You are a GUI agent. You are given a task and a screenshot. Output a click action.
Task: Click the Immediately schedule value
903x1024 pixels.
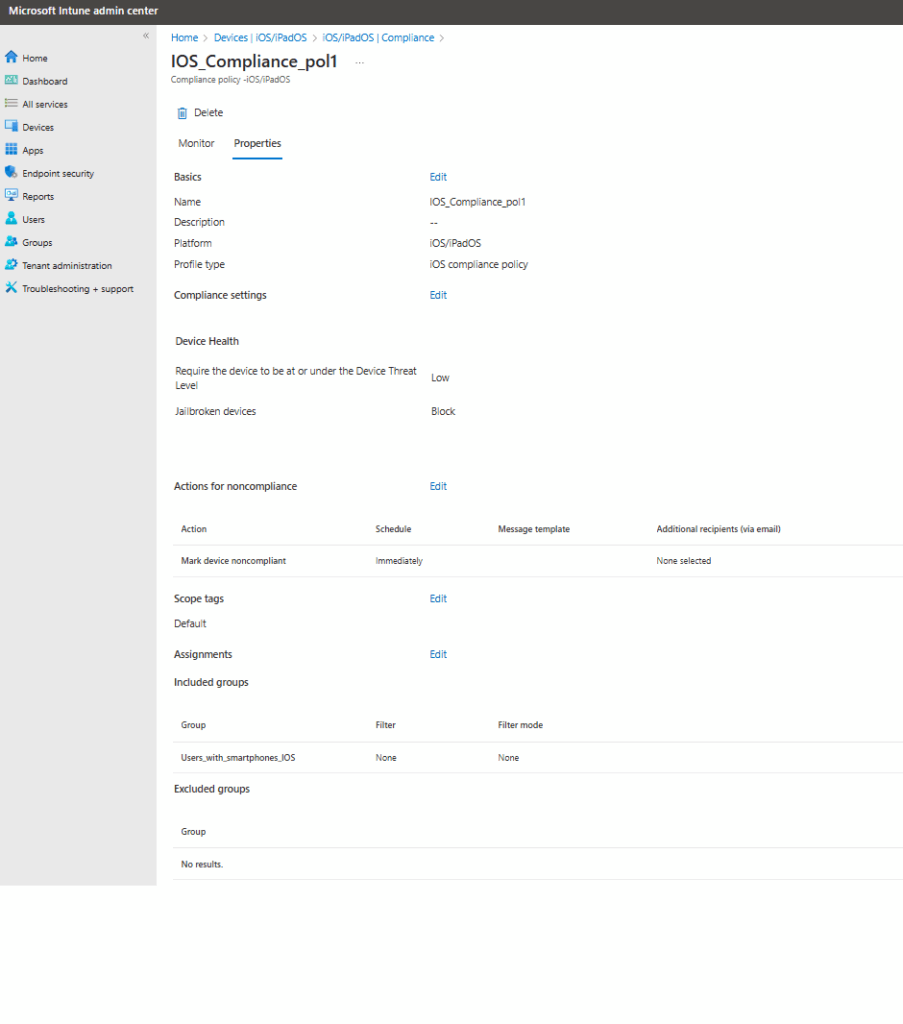coord(399,561)
